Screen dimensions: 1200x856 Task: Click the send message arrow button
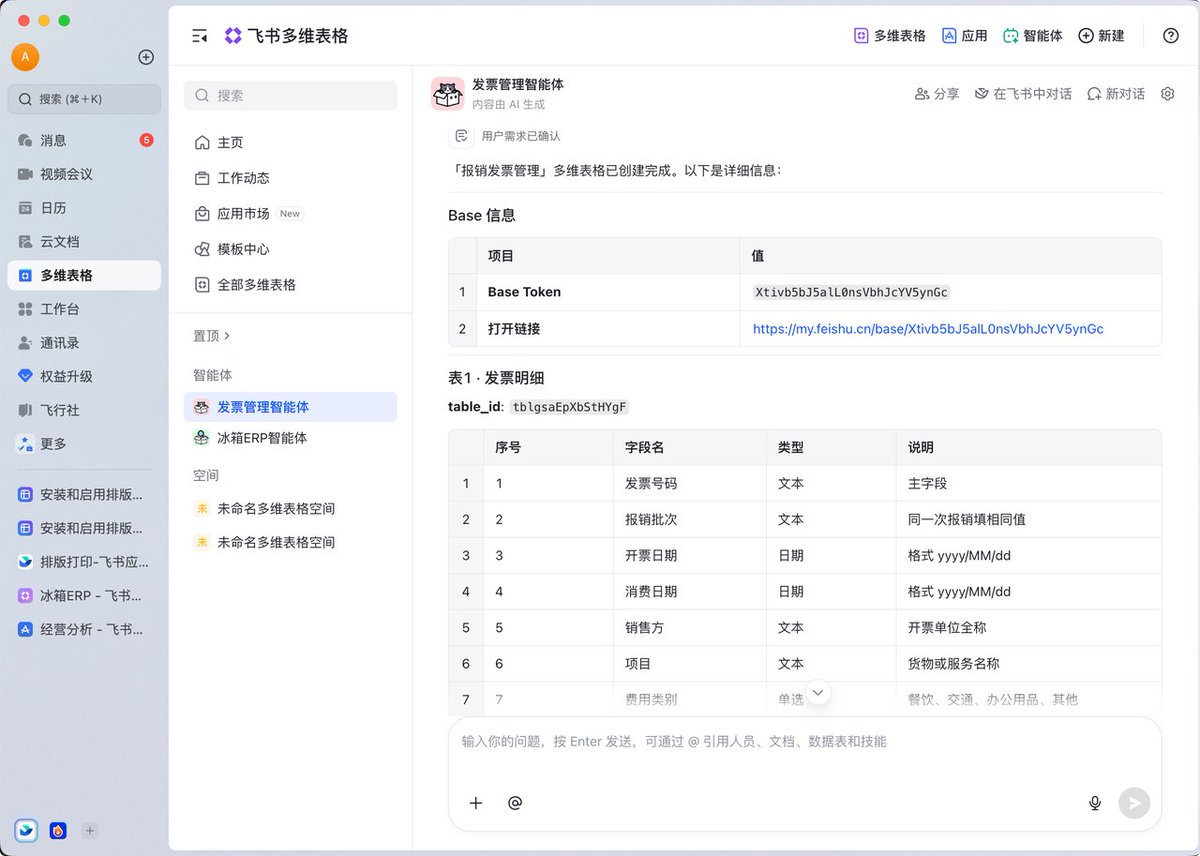pos(1134,803)
